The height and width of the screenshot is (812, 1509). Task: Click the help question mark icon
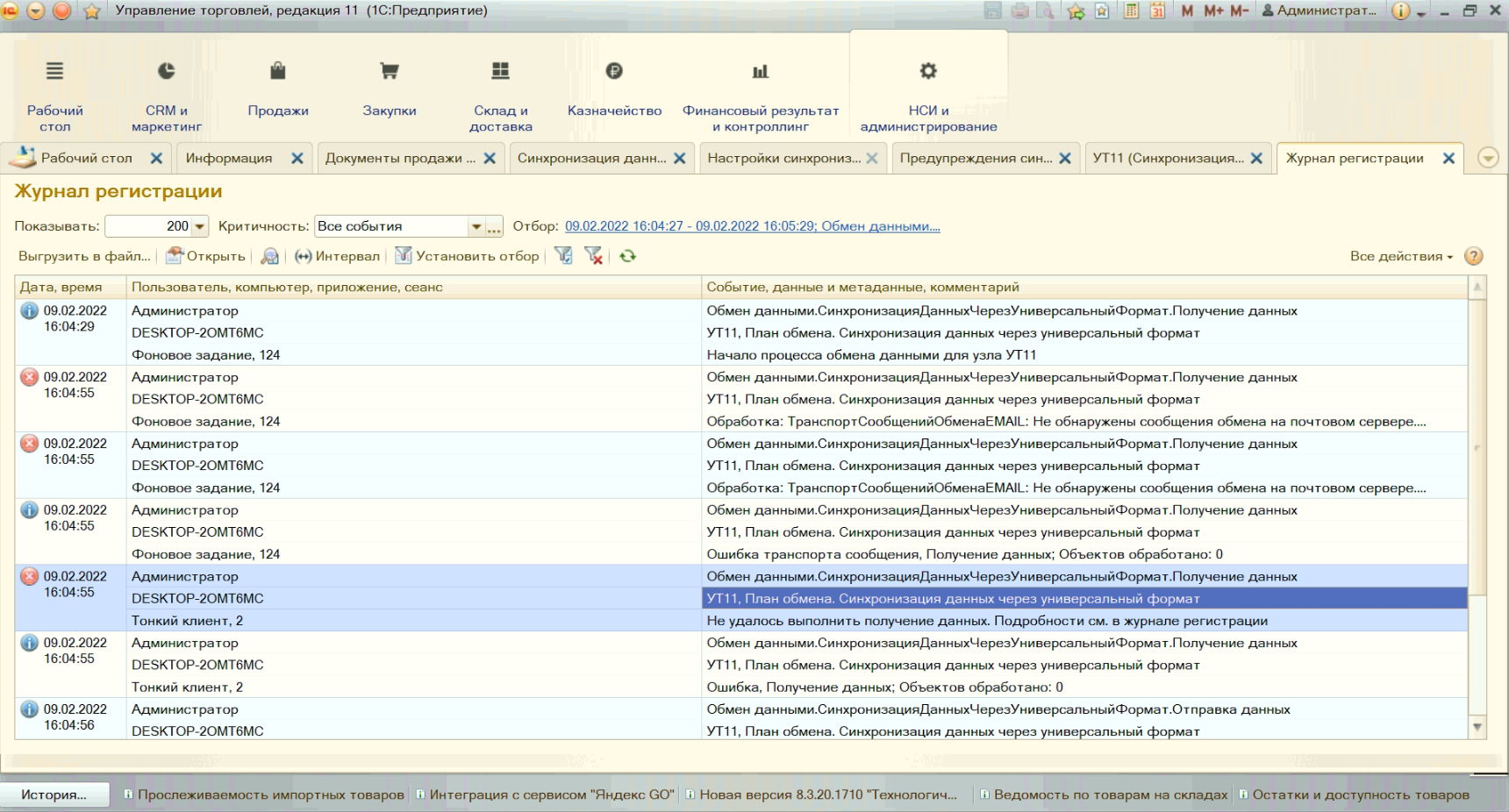point(1474,256)
